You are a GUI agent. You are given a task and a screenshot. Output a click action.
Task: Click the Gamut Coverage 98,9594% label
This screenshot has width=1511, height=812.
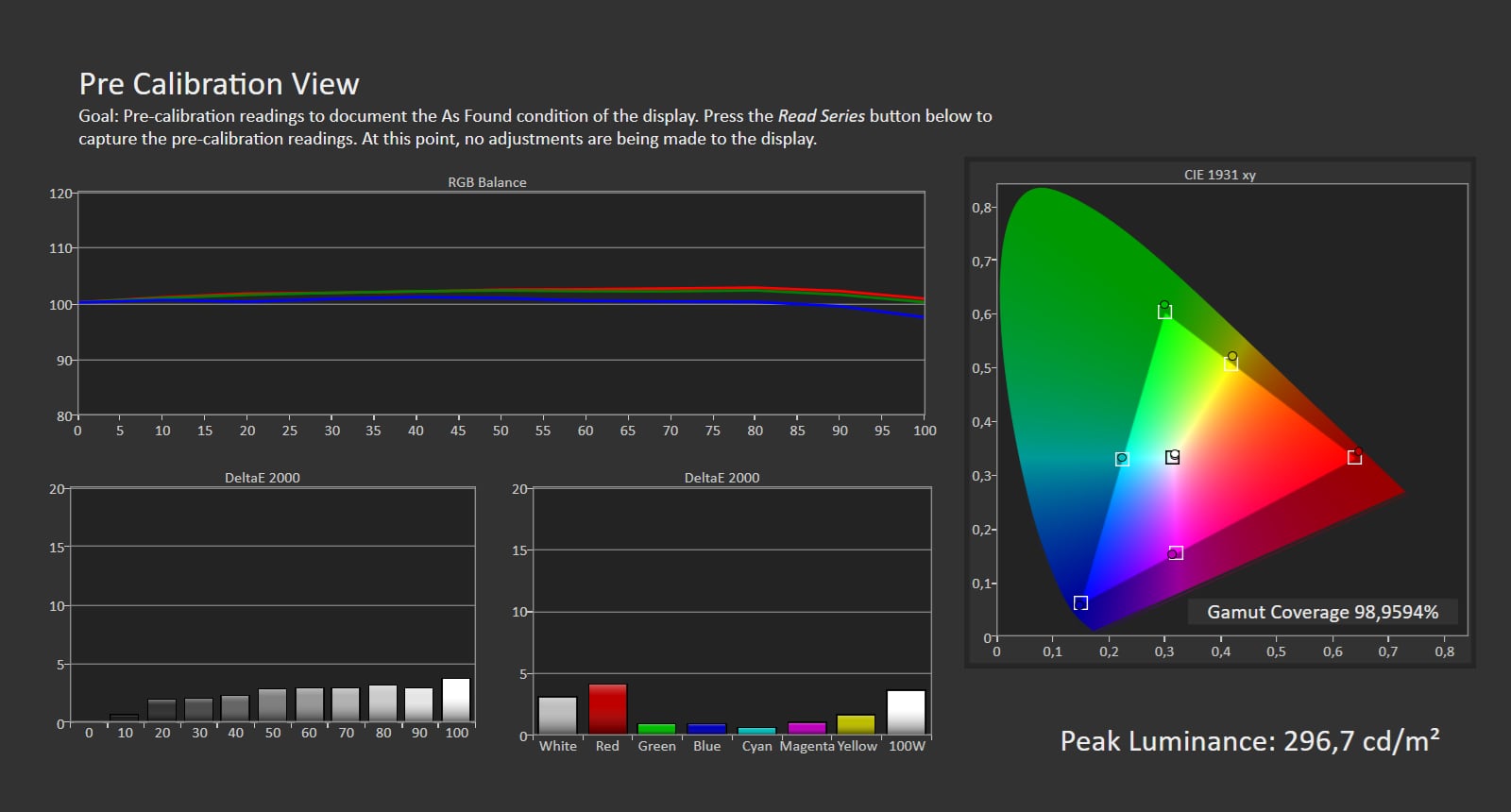[1322, 612]
